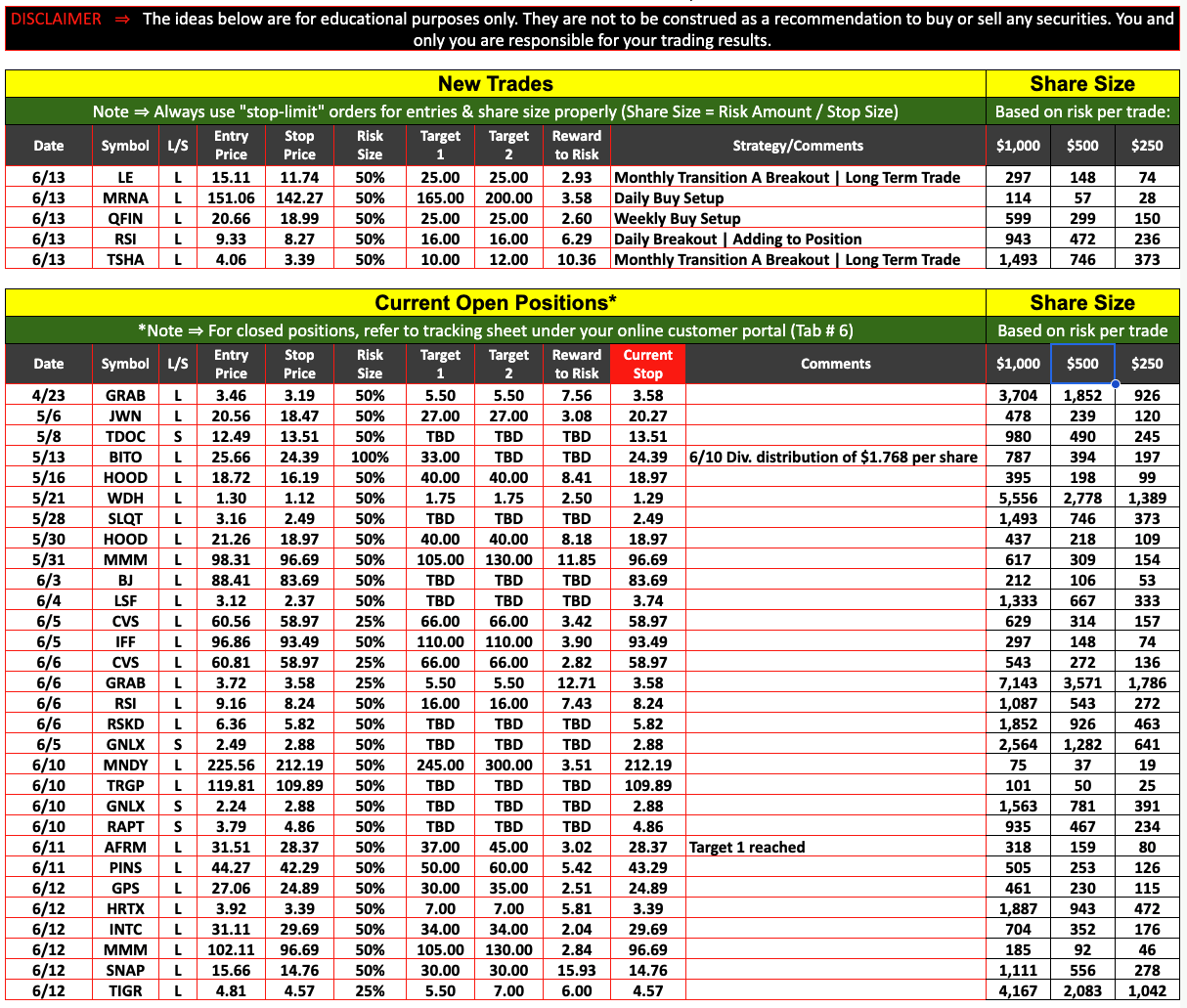Select the Current Open Positions title cell
This screenshot has width=1187, height=1008.
(x=495, y=303)
